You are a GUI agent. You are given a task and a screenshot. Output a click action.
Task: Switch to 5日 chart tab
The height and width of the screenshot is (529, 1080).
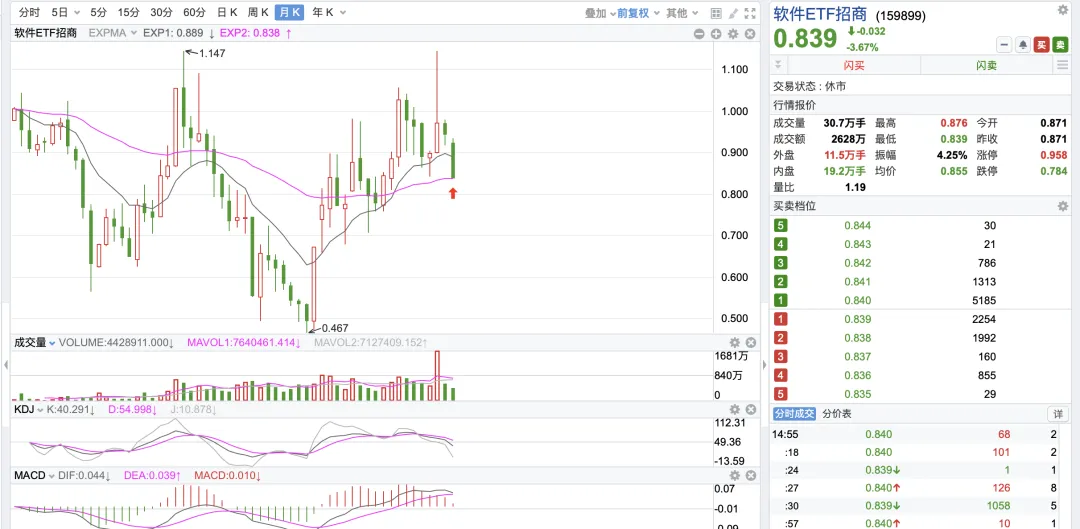tap(59, 12)
